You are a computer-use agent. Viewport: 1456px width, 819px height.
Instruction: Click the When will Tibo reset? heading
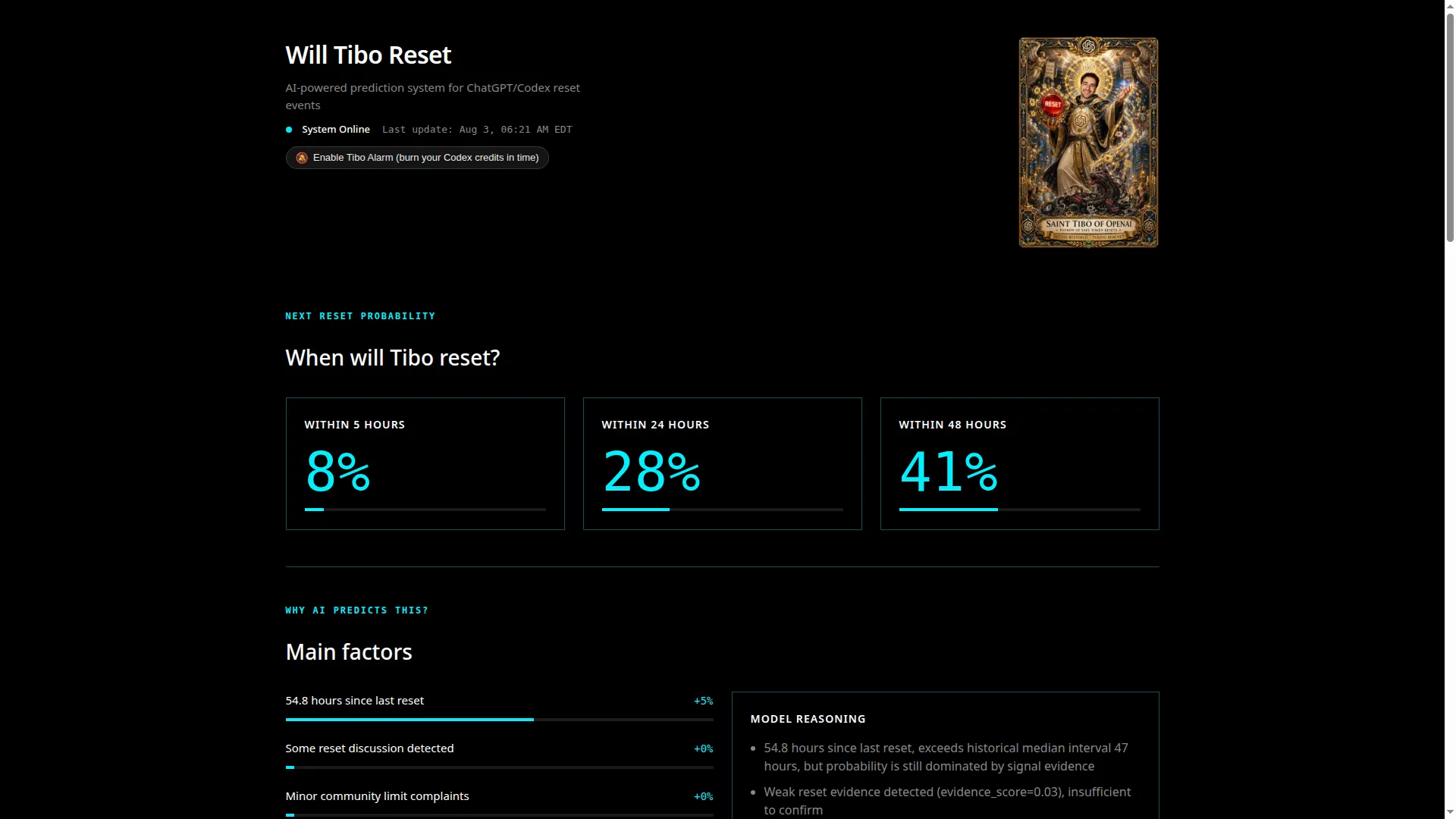point(393,358)
